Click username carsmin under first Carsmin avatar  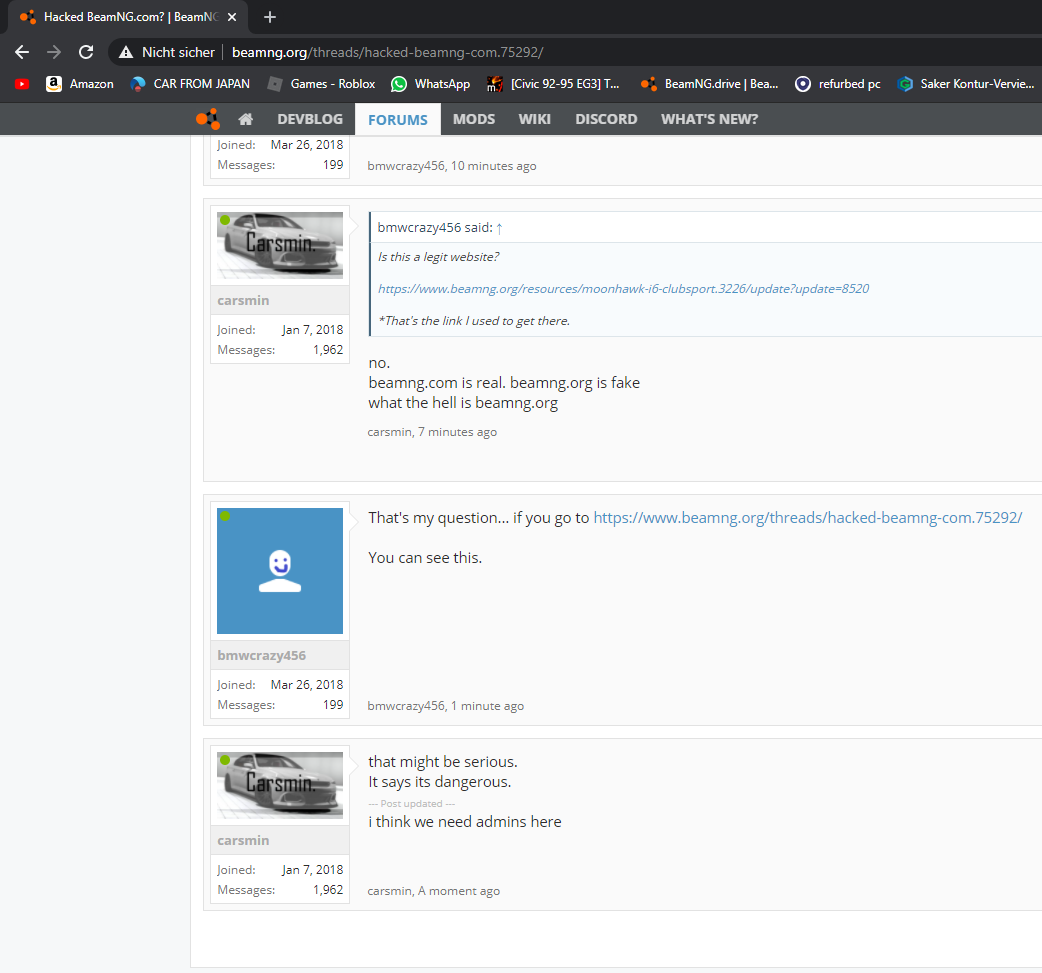pos(243,300)
